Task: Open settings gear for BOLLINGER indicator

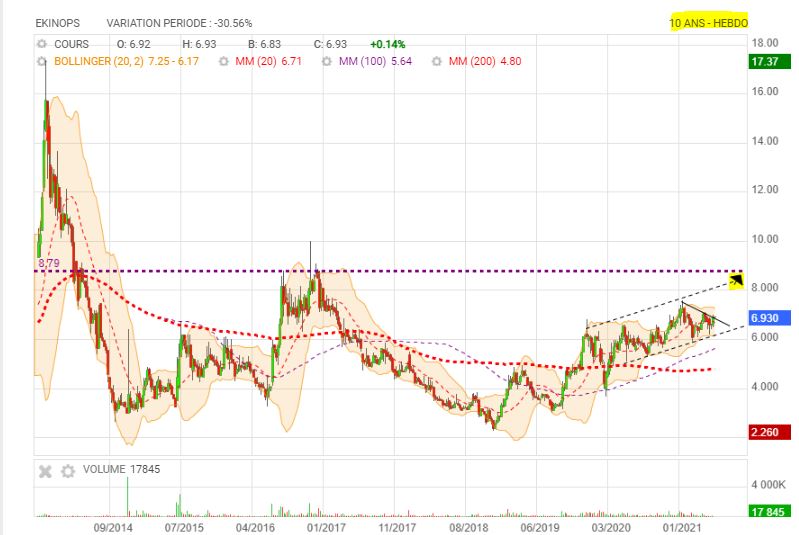Action: tap(42, 62)
